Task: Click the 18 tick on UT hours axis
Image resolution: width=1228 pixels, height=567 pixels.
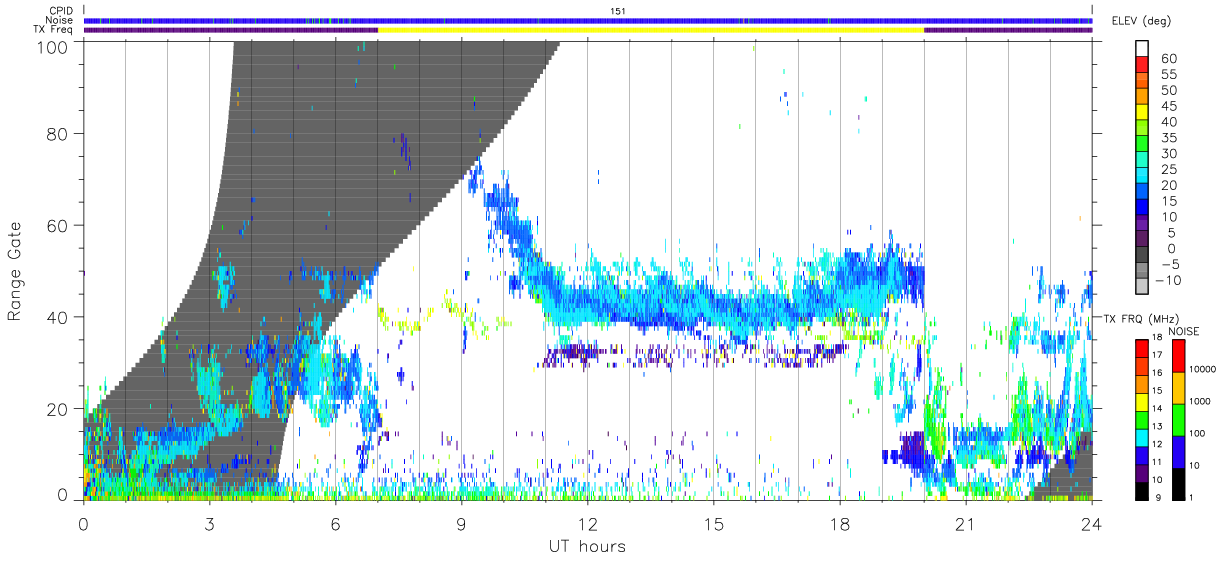Action: pos(840,525)
